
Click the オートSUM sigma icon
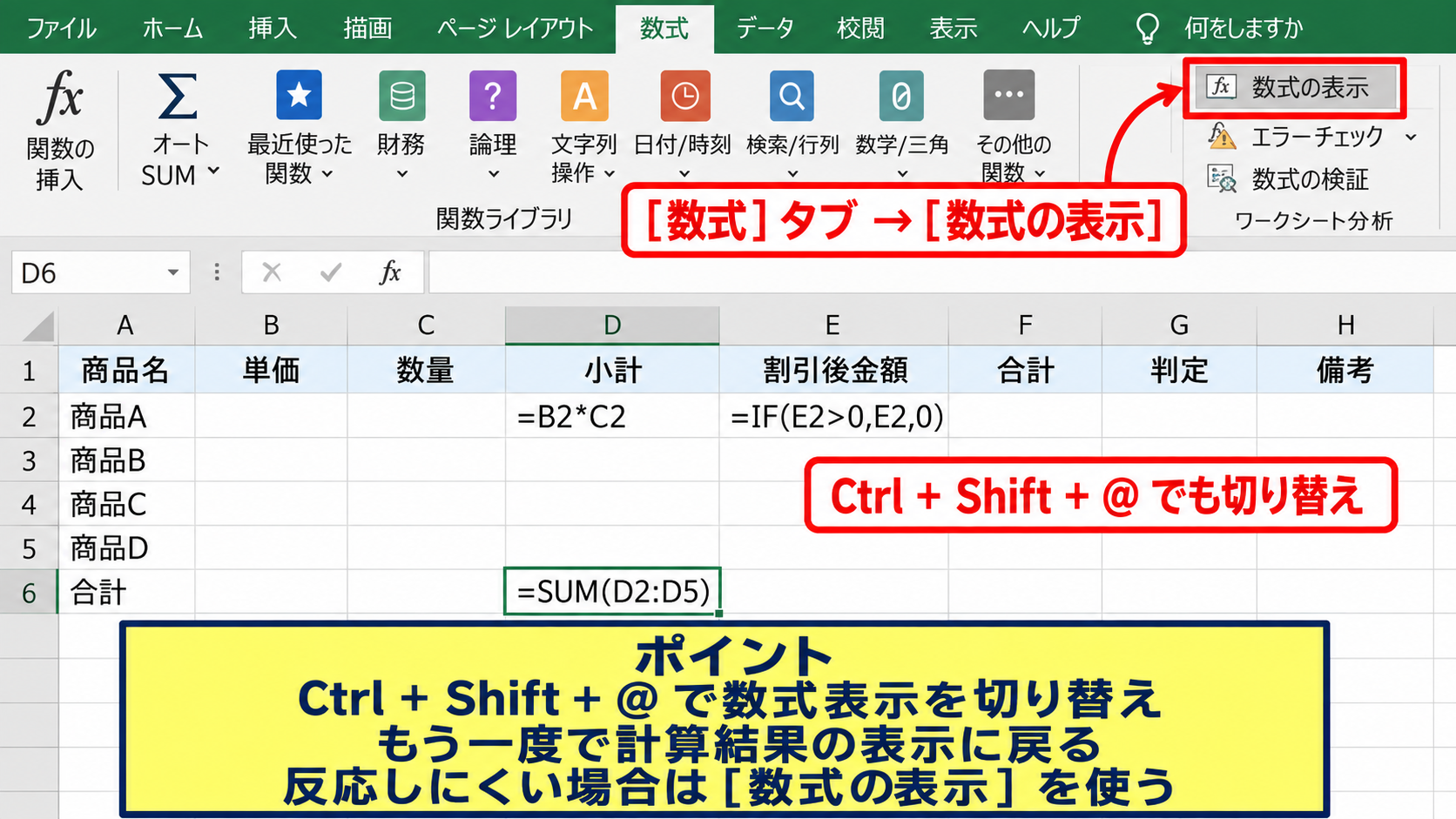pos(178,96)
